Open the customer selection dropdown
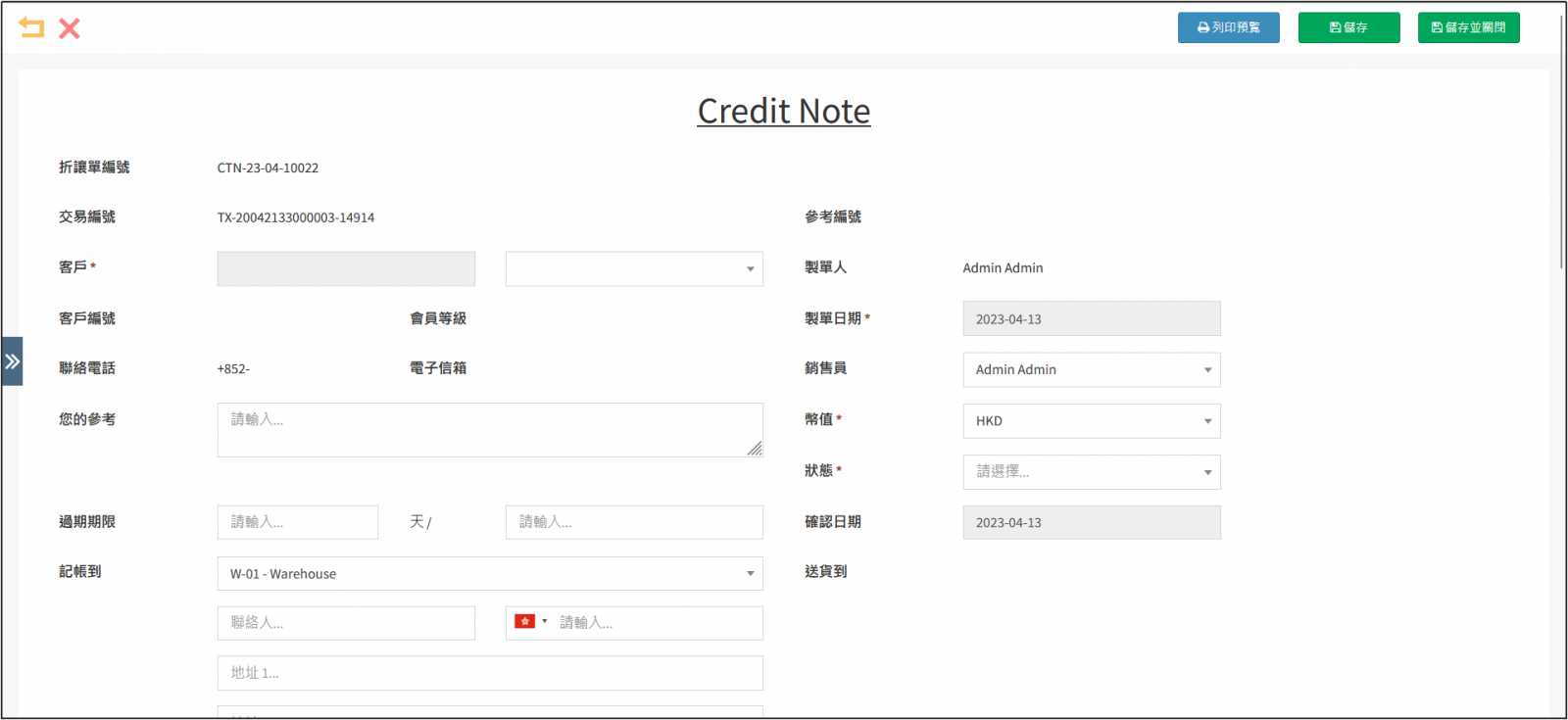 coord(634,269)
